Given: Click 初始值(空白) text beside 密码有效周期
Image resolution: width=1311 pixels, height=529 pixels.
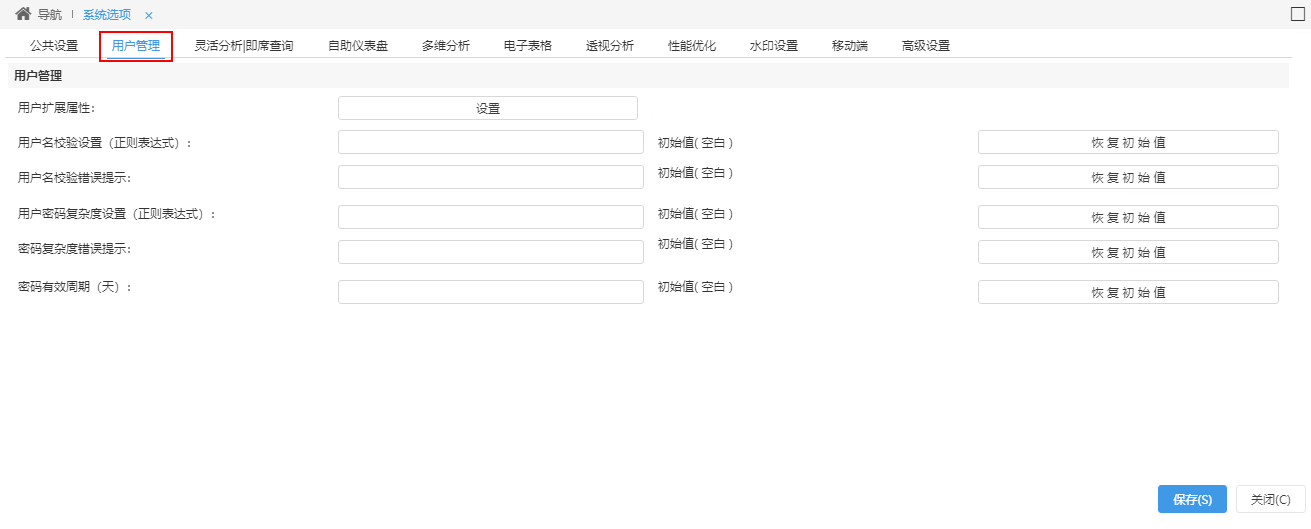Looking at the screenshot, I should (696, 286).
